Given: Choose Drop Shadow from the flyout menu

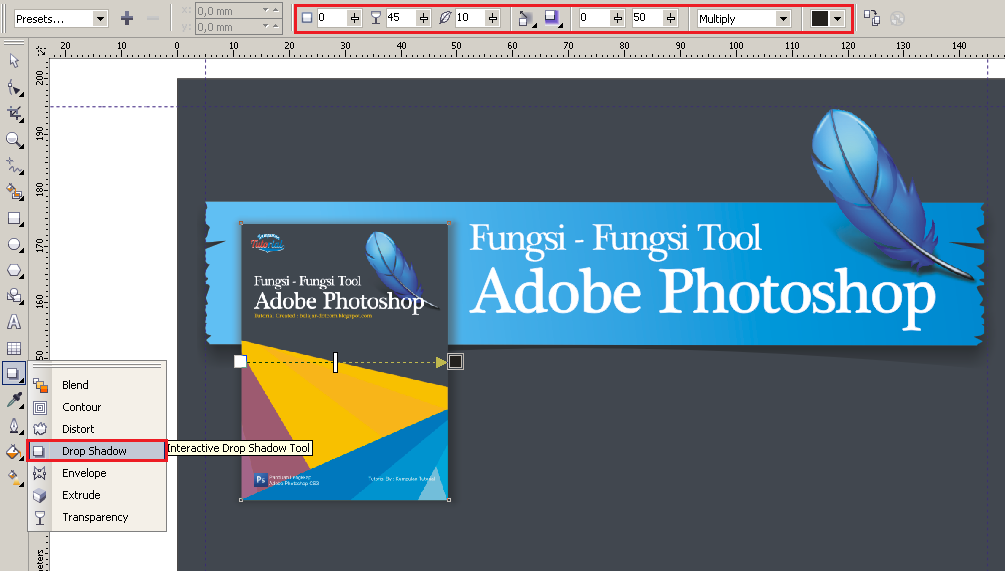Looking at the screenshot, I should (97, 451).
